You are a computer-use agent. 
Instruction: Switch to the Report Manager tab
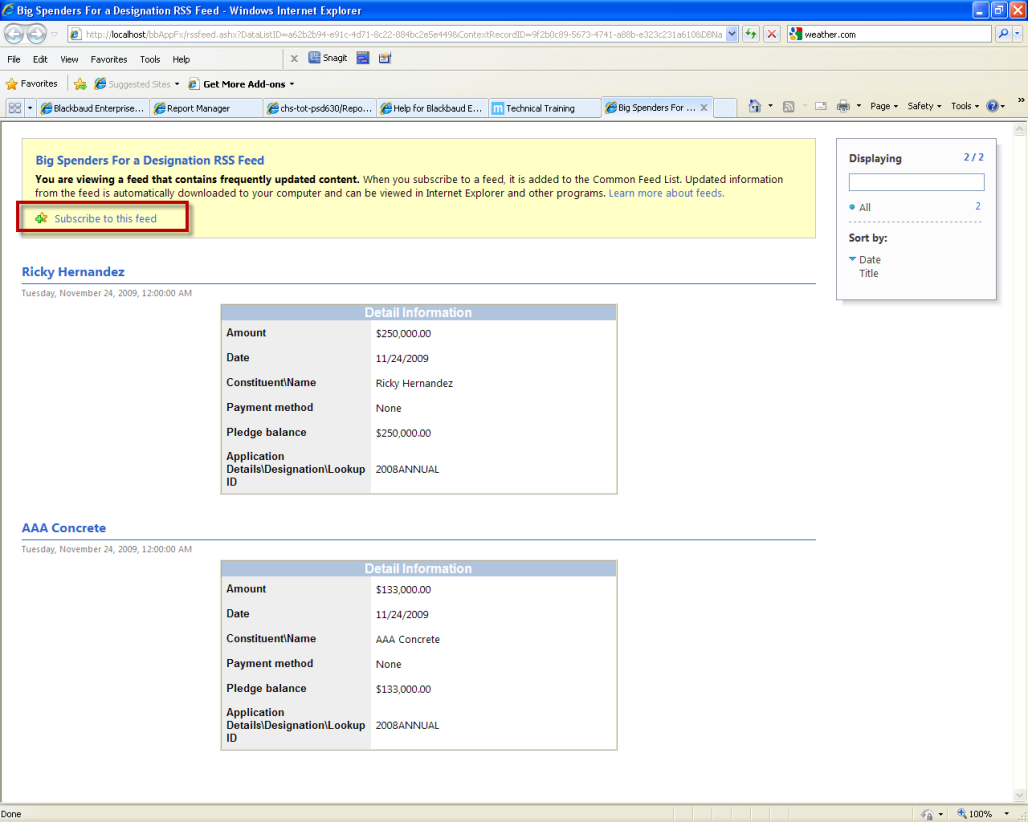point(198,108)
